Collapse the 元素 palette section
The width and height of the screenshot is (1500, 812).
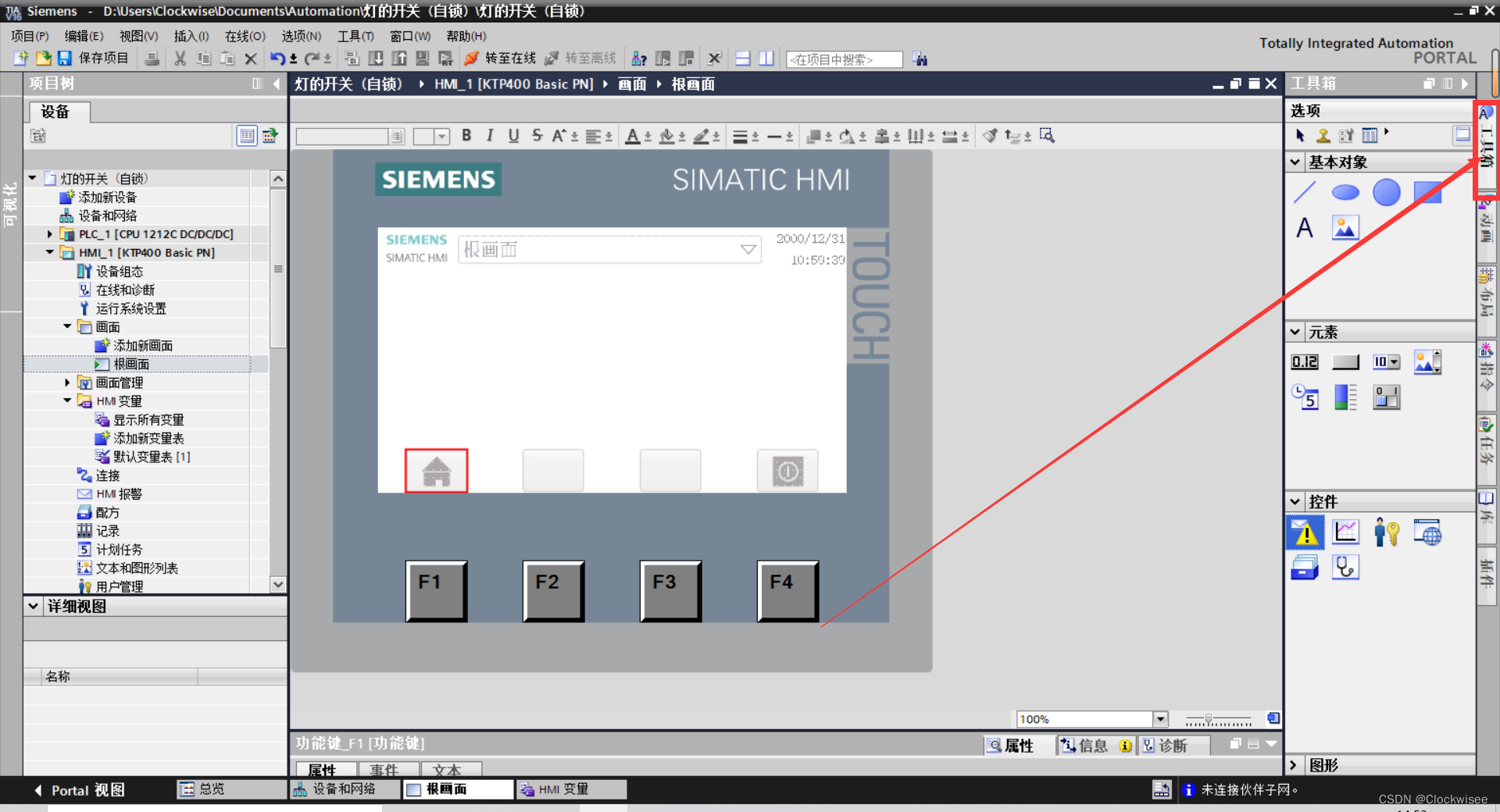tap(1295, 332)
